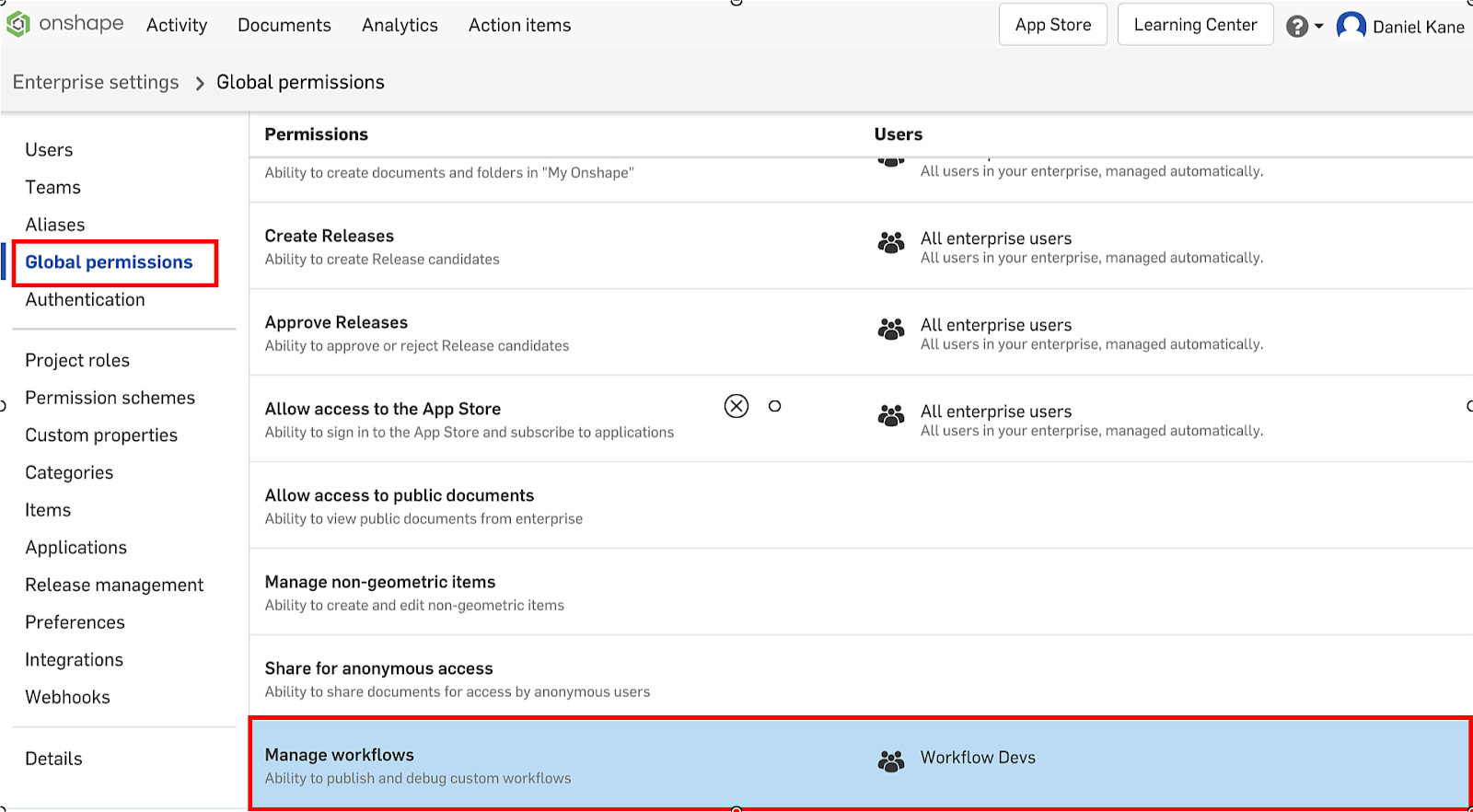
Task: Click the circled X in App Store row
Action: tap(736, 406)
